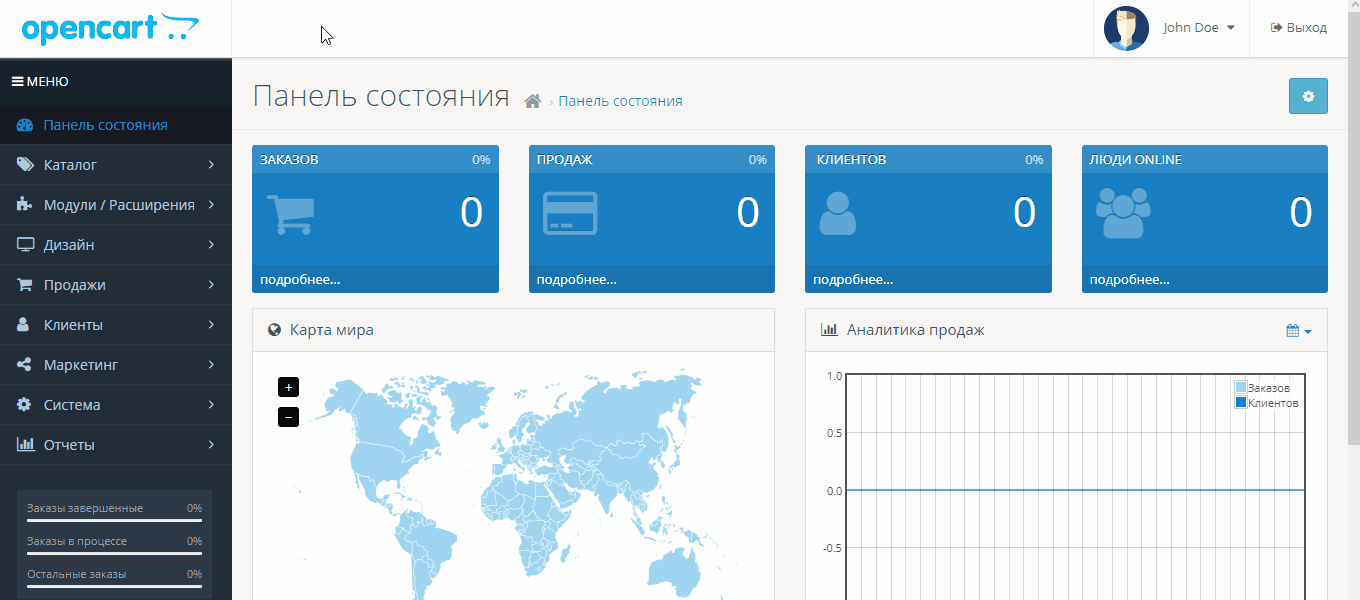Image resolution: width=1360 pixels, height=600 pixels.
Task: Click the Выход logout link
Action: 1299,28
